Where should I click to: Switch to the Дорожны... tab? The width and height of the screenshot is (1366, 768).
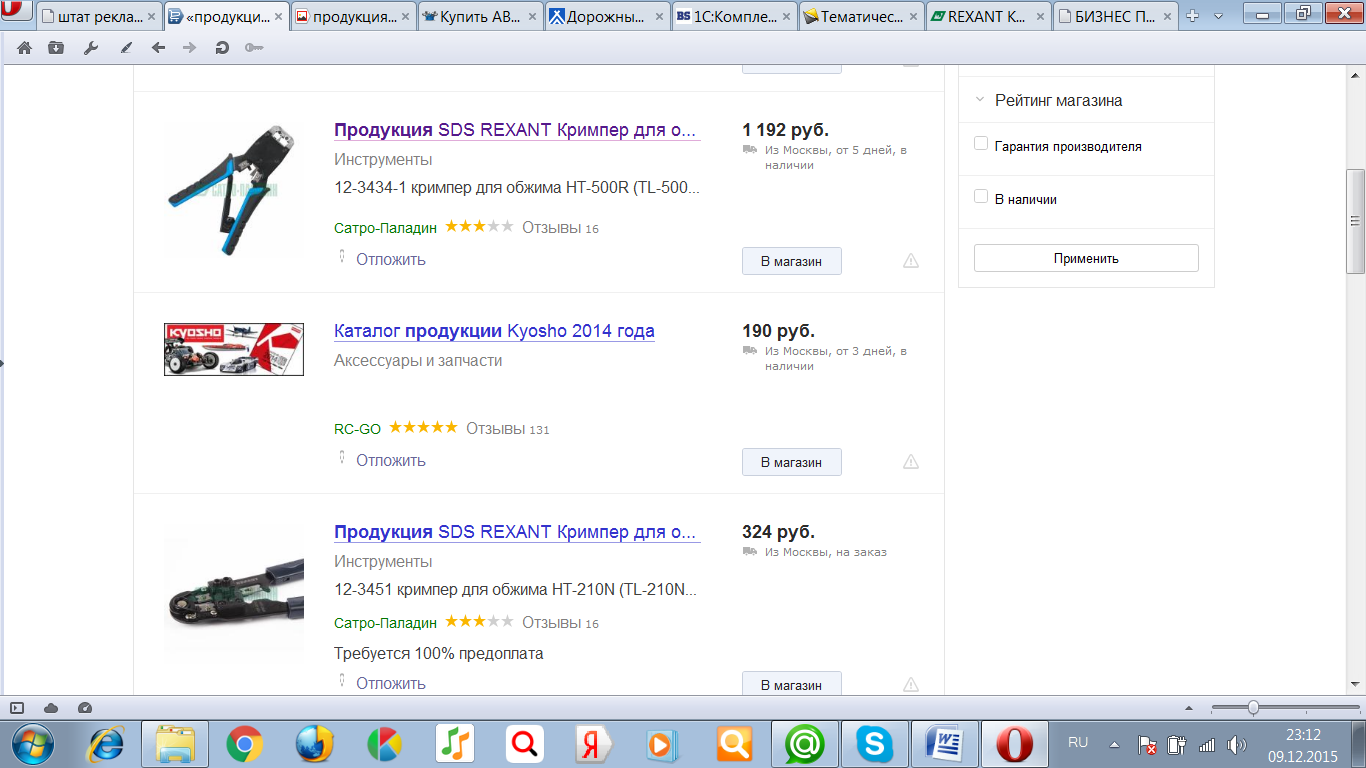[608, 16]
